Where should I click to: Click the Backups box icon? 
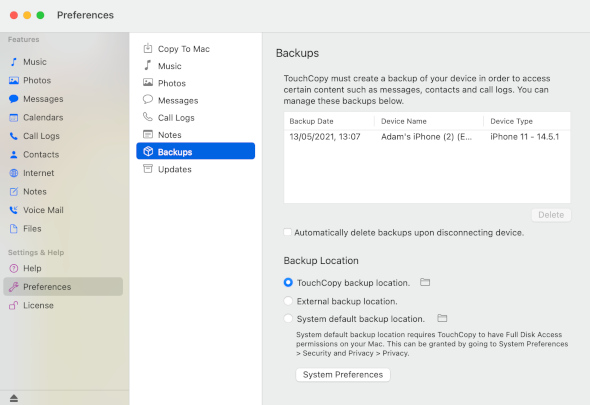pos(148,151)
